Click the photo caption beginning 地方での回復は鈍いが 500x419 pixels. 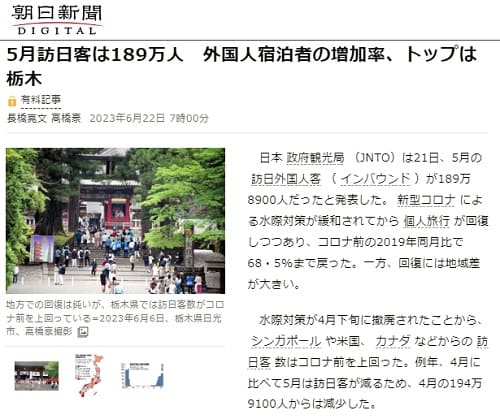(115, 318)
